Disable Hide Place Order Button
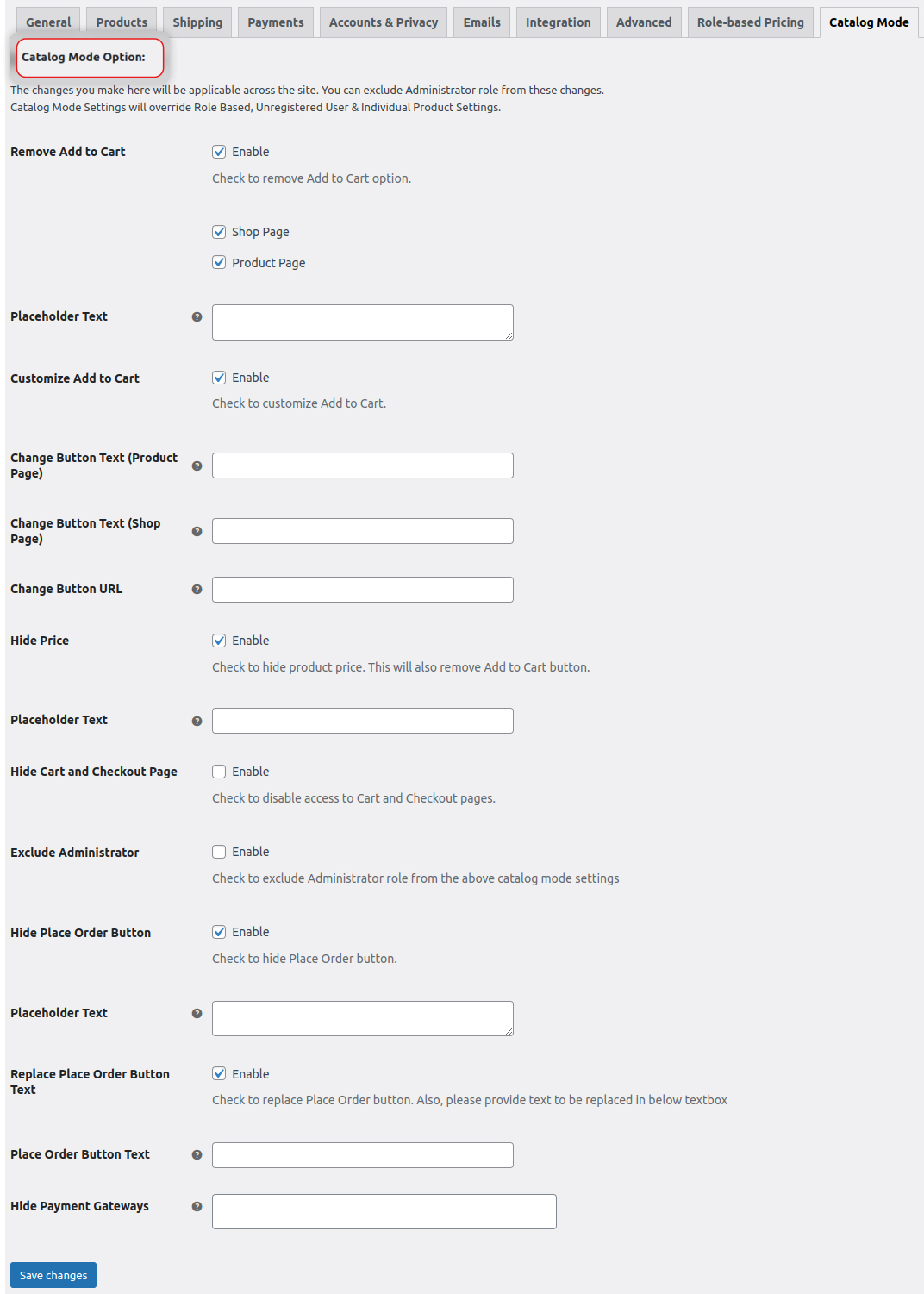 [x=219, y=931]
